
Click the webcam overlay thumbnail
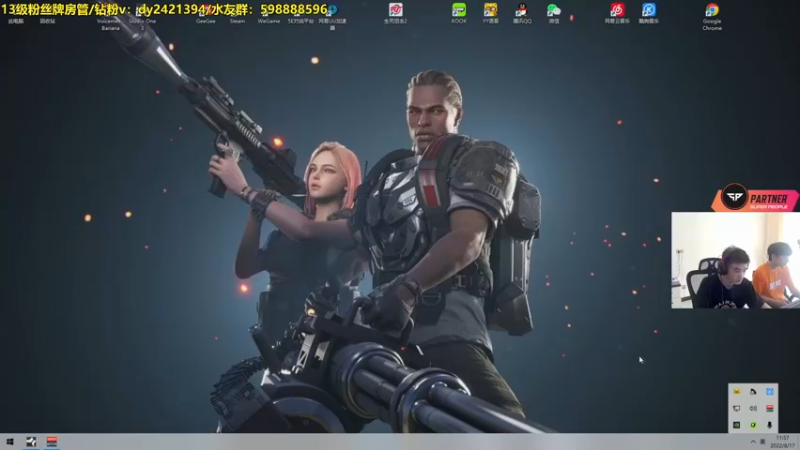click(x=735, y=260)
